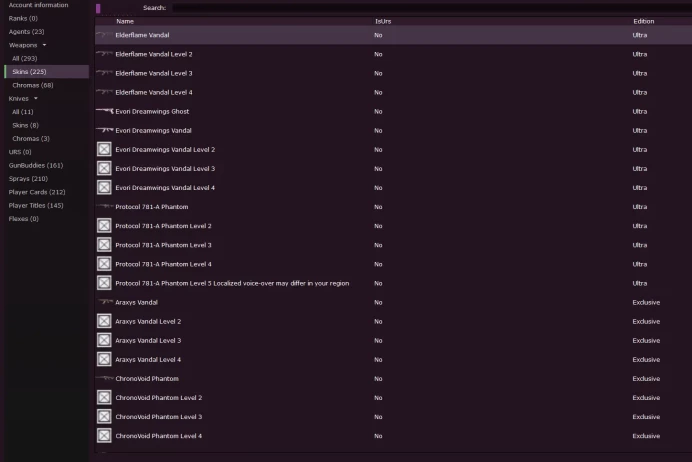Click the placeholder icon for Protocol 781-A Phantom Level 2
692x462 pixels.
[104, 225]
